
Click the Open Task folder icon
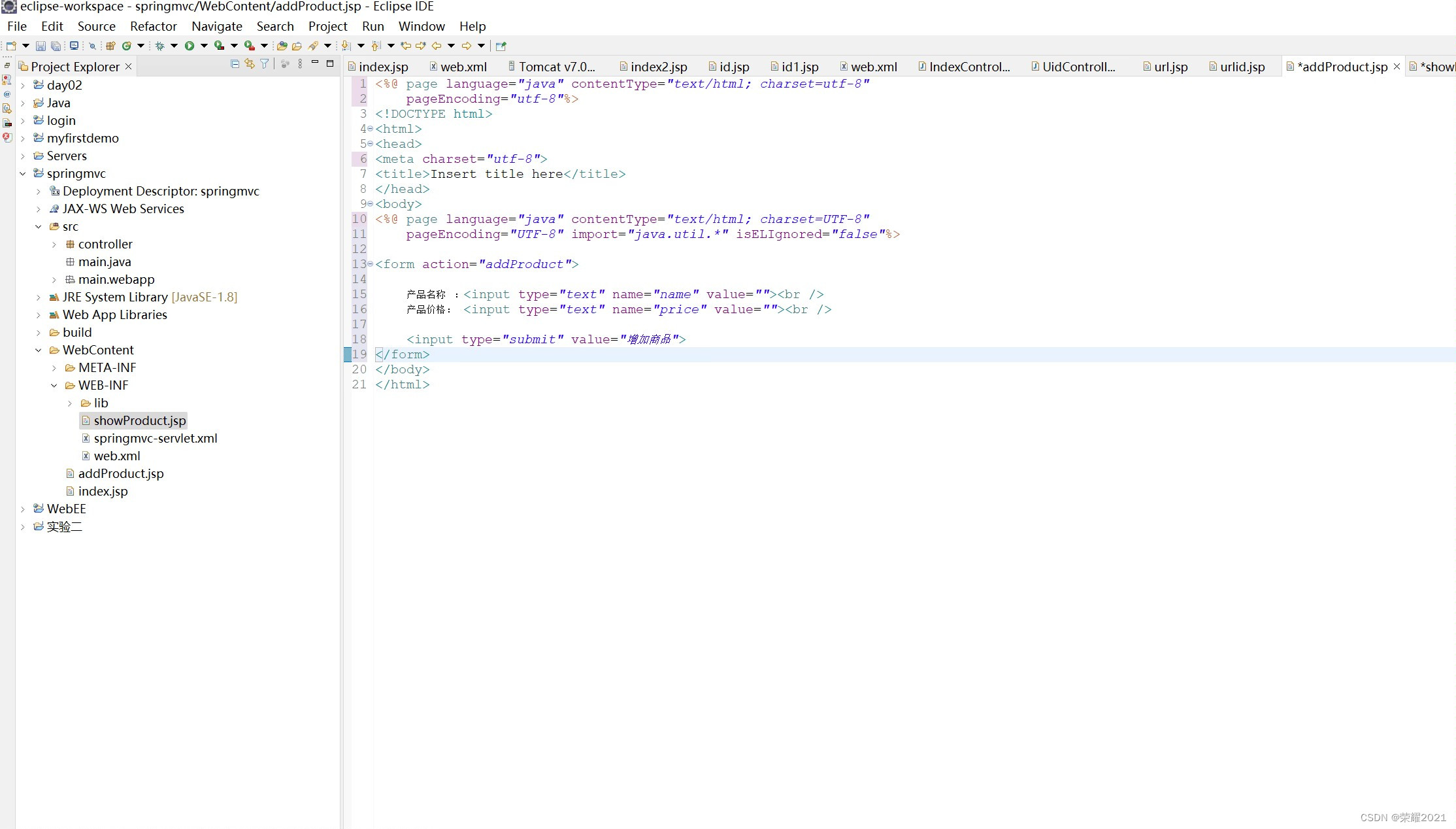click(297, 46)
